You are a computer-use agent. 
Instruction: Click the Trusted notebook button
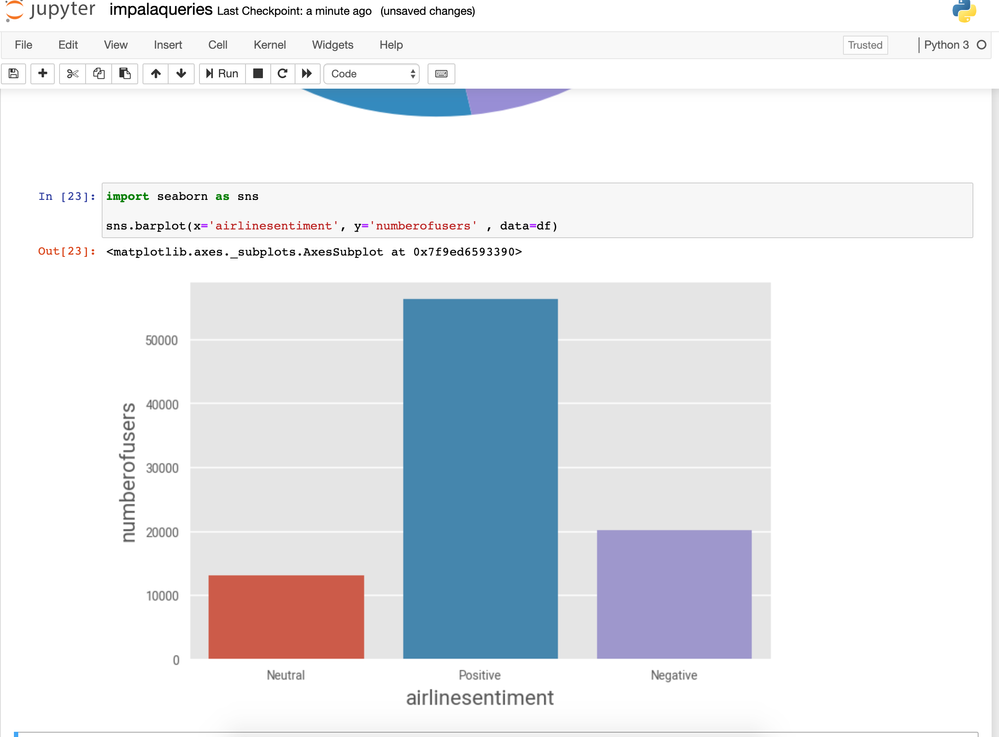(865, 45)
